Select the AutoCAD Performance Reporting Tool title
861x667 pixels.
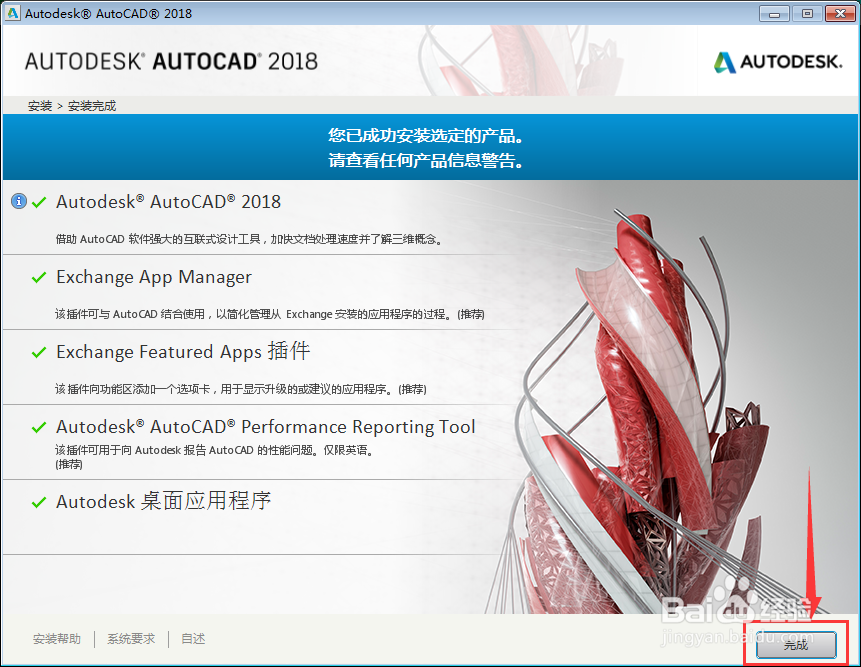[265, 427]
